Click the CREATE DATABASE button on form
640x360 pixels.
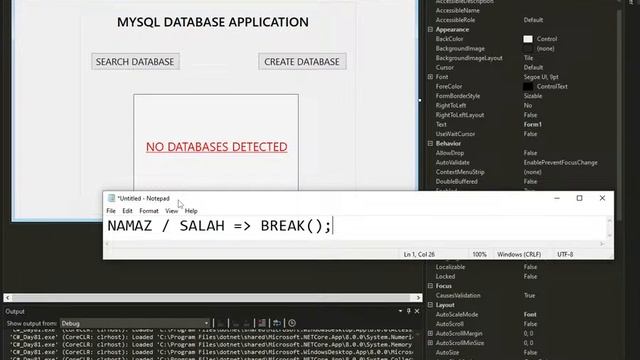coord(302,62)
